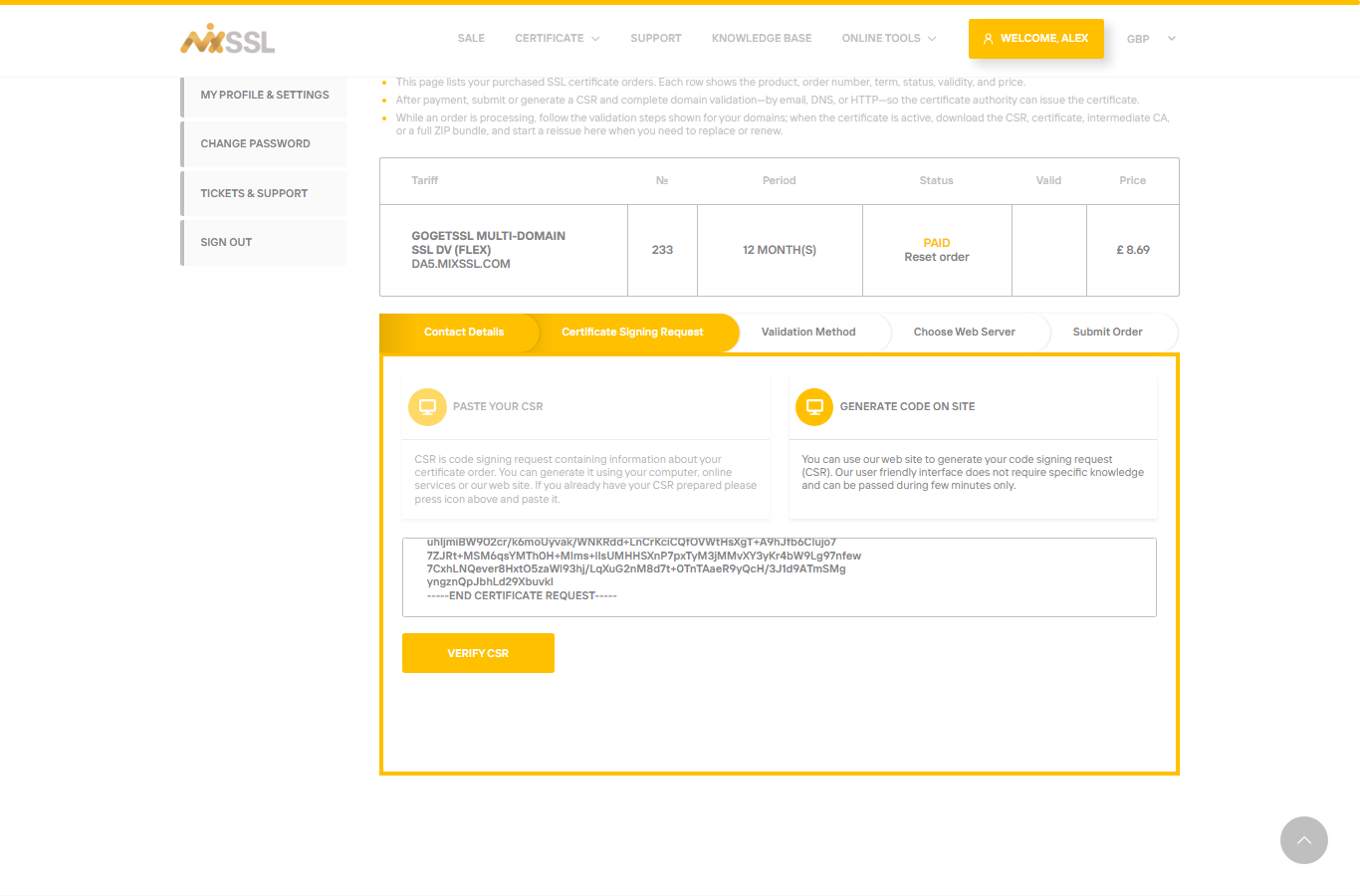Switch to the Contact Details tab
Screen dimensions: 1360x896
pyautogui.click(x=464, y=333)
